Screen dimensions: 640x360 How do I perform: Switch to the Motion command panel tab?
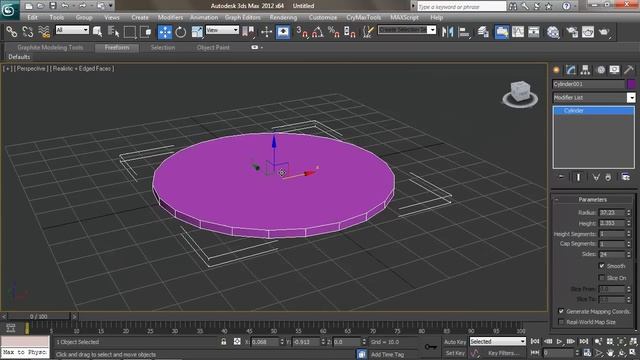[x=601, y=70]
